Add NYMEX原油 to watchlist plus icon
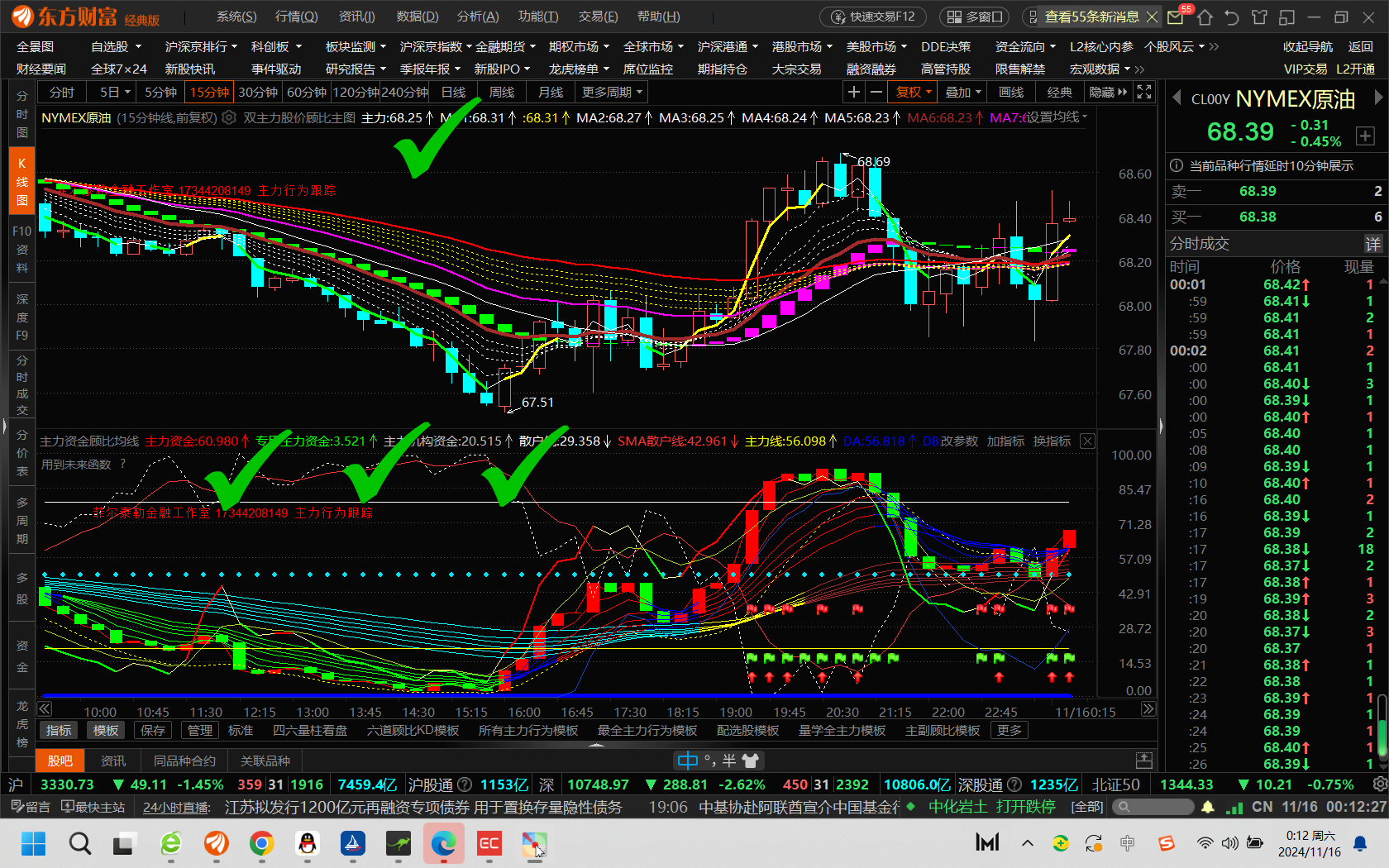1389x868 pixels. [1365, 136]
